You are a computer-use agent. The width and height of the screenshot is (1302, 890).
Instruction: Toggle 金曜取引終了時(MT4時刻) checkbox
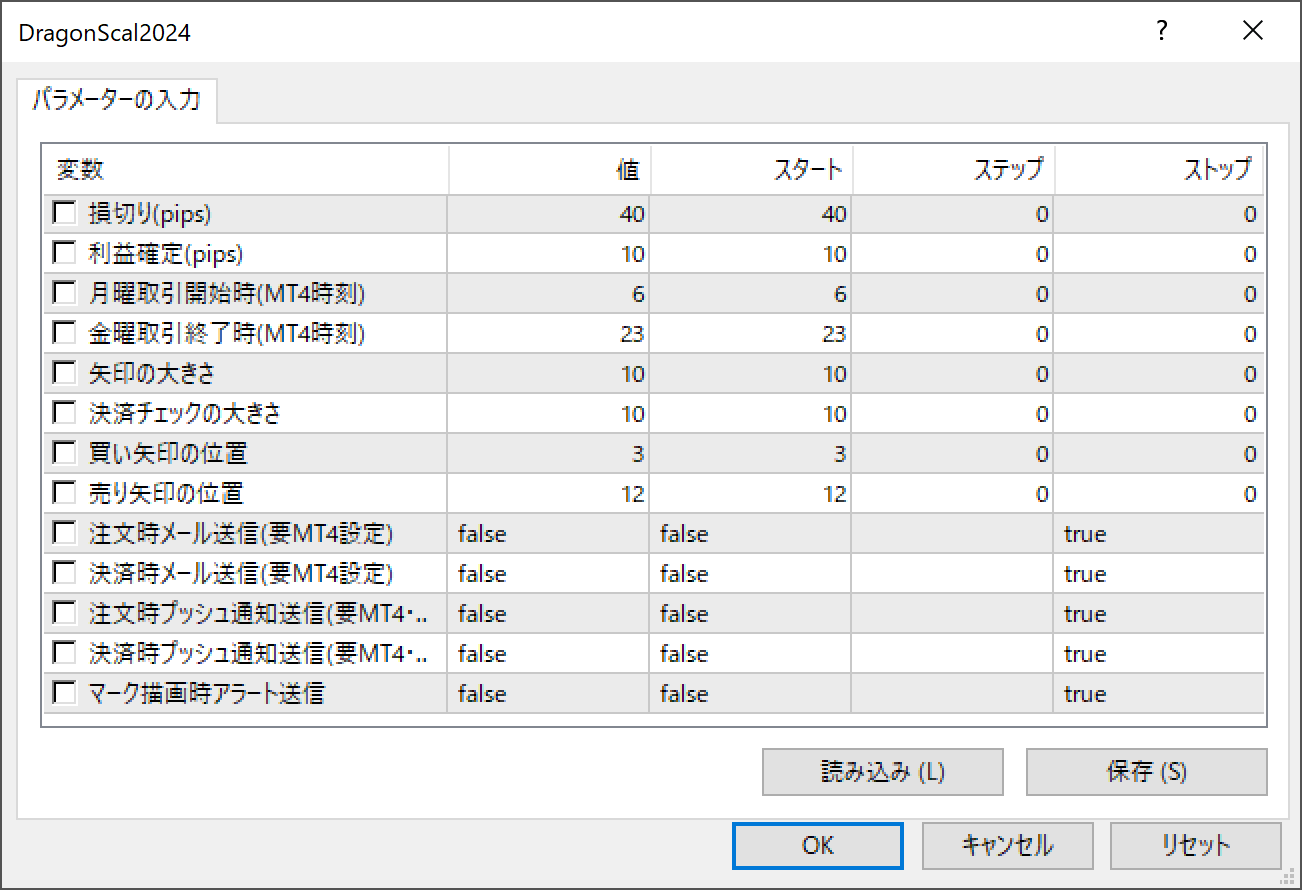pos(65,333)
